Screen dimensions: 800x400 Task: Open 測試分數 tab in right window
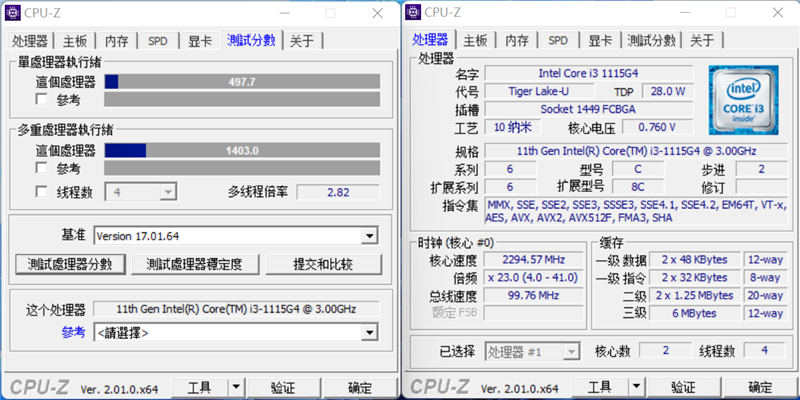(x=651, y=40)
